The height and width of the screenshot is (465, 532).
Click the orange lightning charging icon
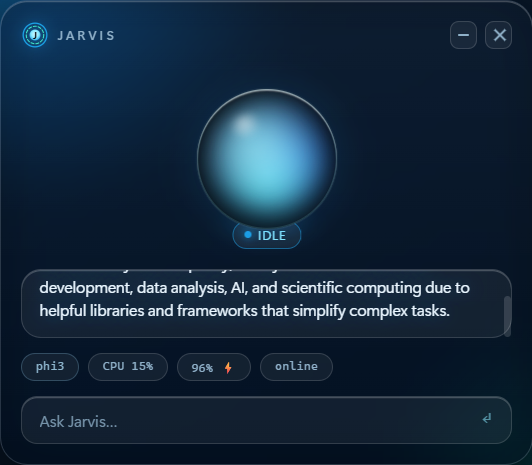tap(228, 368)
